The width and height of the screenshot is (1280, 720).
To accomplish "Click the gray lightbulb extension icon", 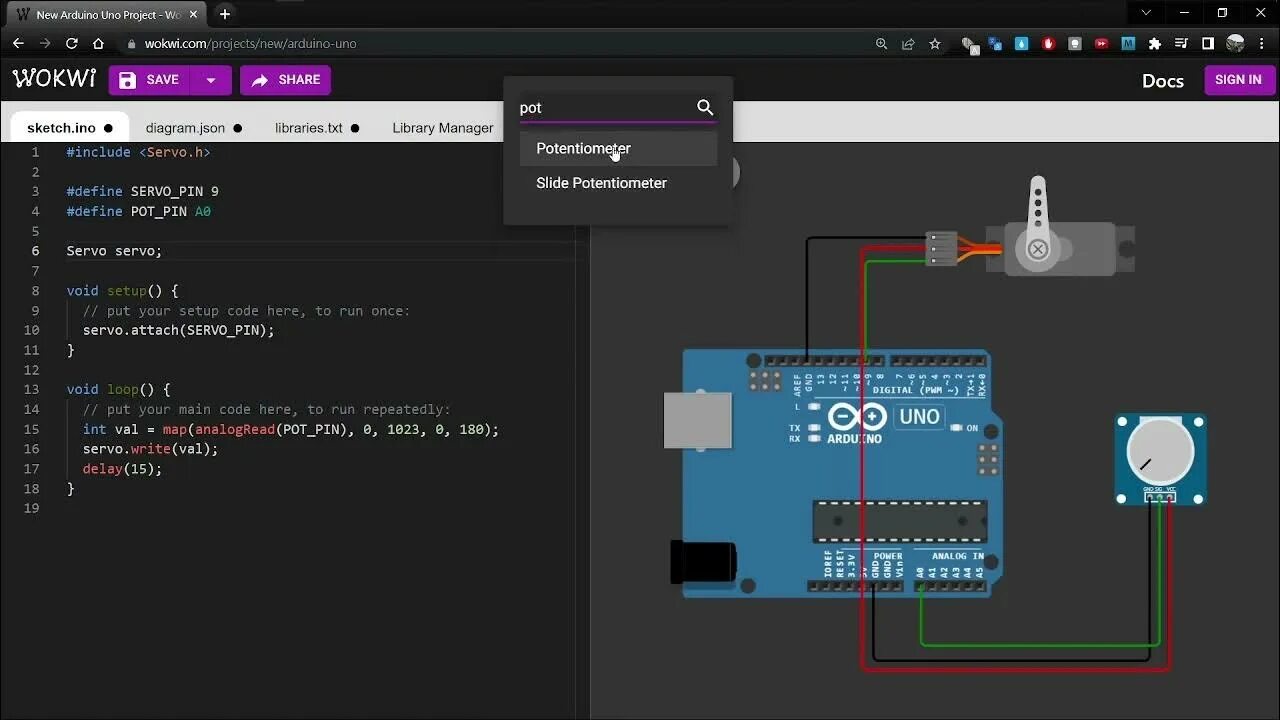I will [1075, 44].
